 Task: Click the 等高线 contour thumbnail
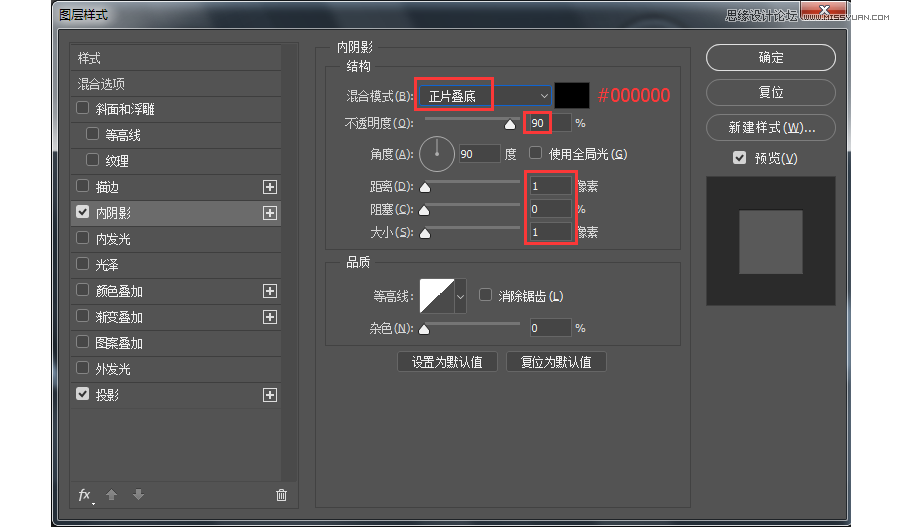click(x=437, y=296)
